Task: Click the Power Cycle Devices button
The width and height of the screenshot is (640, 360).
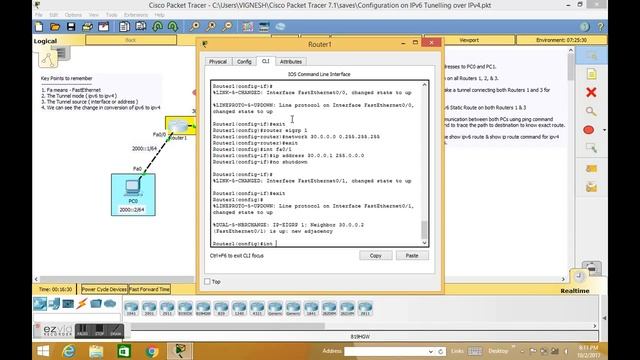Action: click(x=104, y=289)
